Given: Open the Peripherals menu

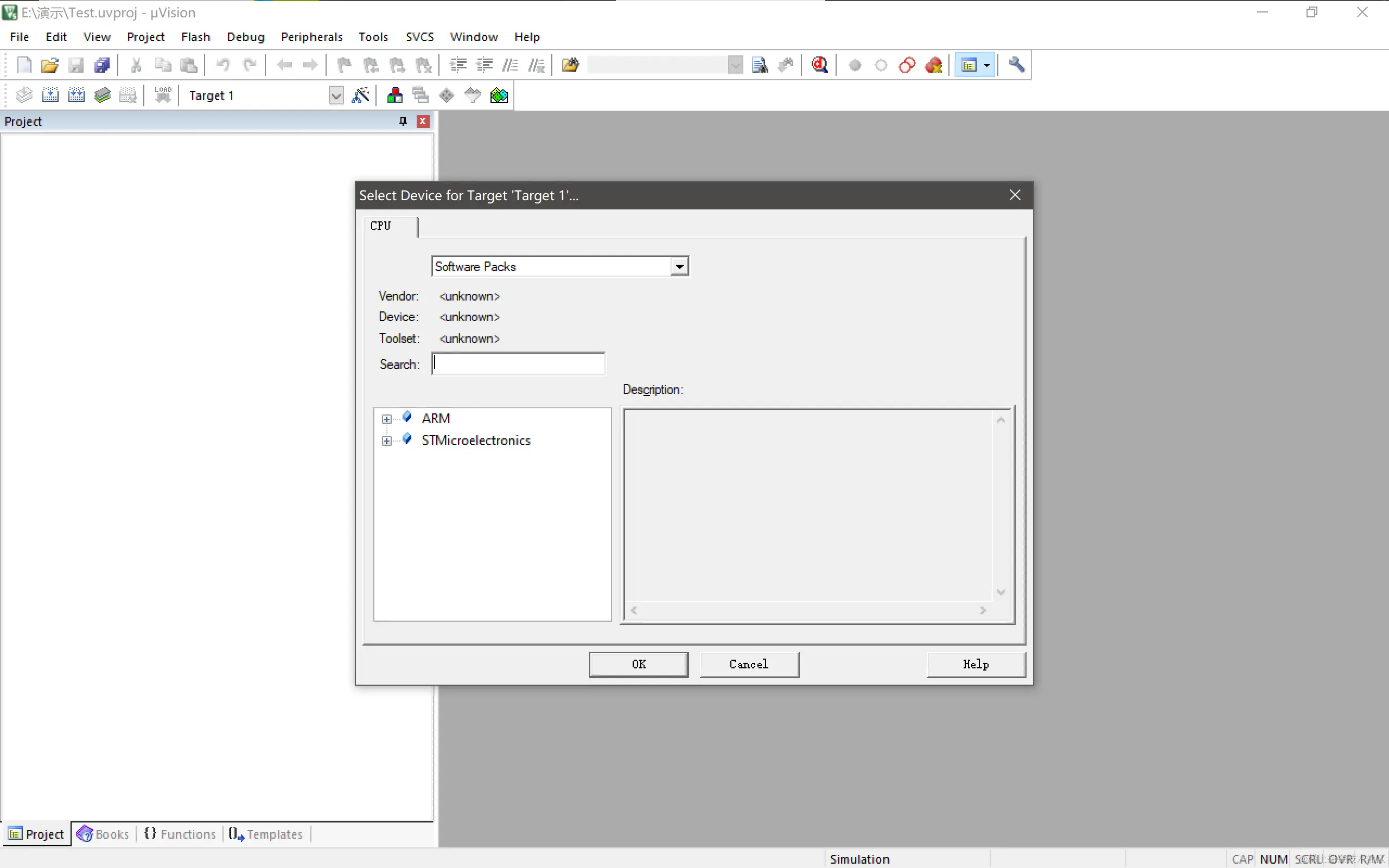Looking at the screenshot, I should tap(311, 37).
